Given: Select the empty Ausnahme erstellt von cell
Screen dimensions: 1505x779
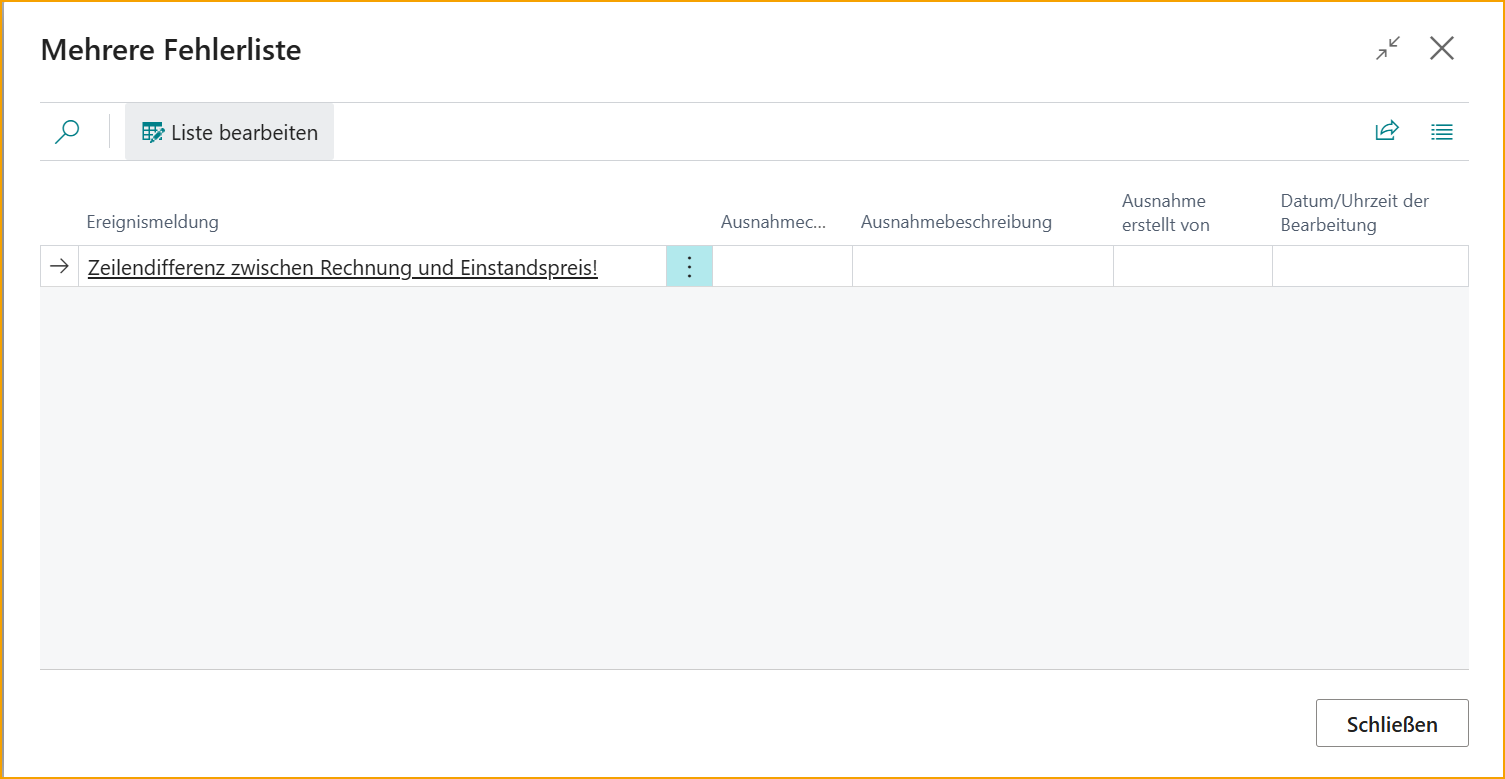Looking at the screenshot, I should 1192,267.
